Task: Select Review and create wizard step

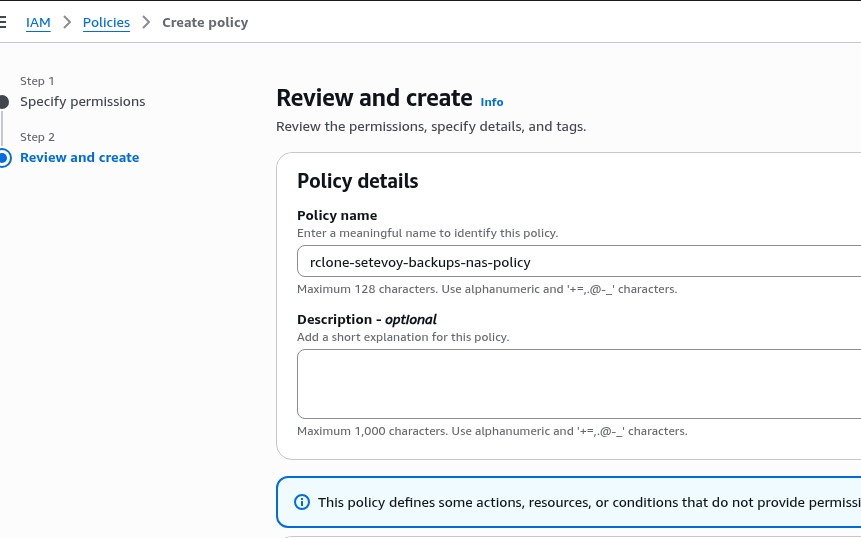Action: click(x=79, y=158)
